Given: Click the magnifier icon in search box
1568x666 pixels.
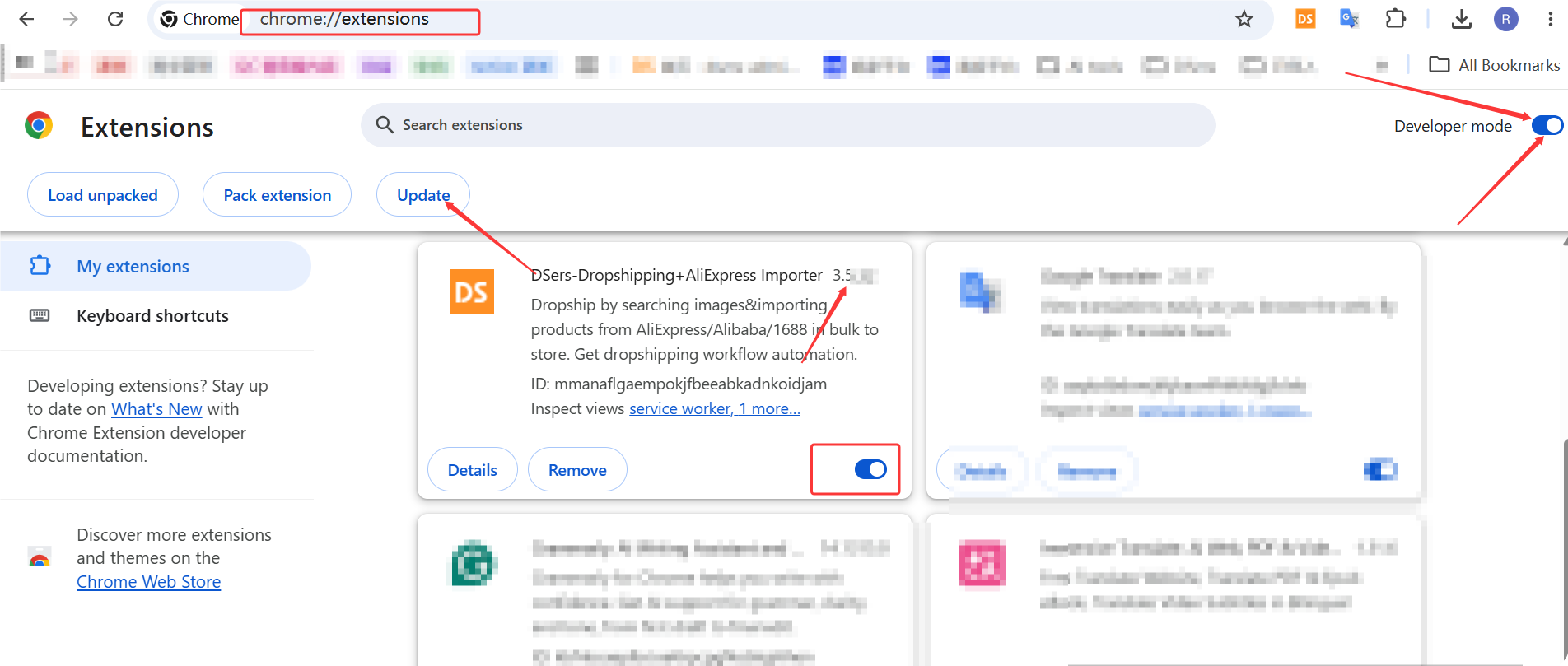Looking at the screenshot, I should pos(385,125).
